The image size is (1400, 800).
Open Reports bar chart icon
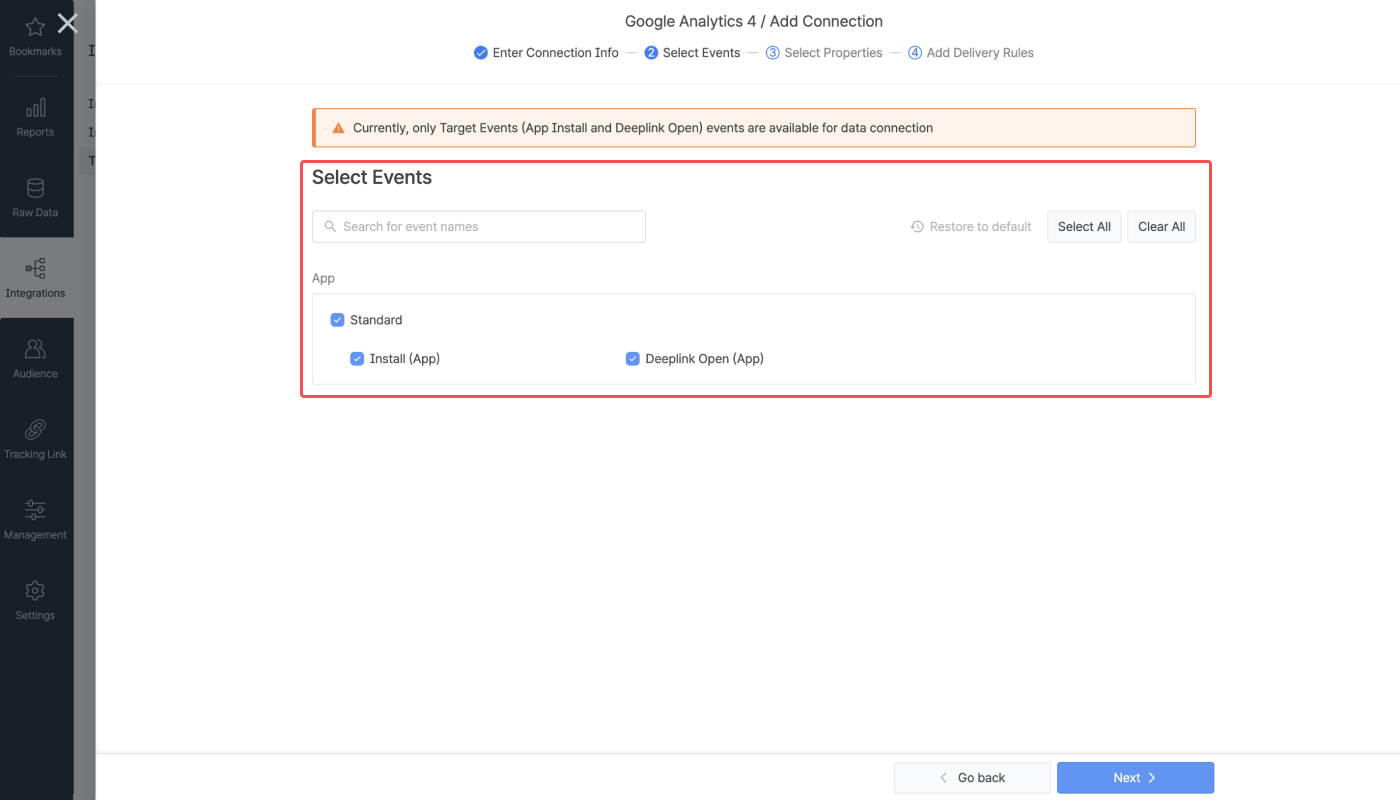click(x=35, y=108)
